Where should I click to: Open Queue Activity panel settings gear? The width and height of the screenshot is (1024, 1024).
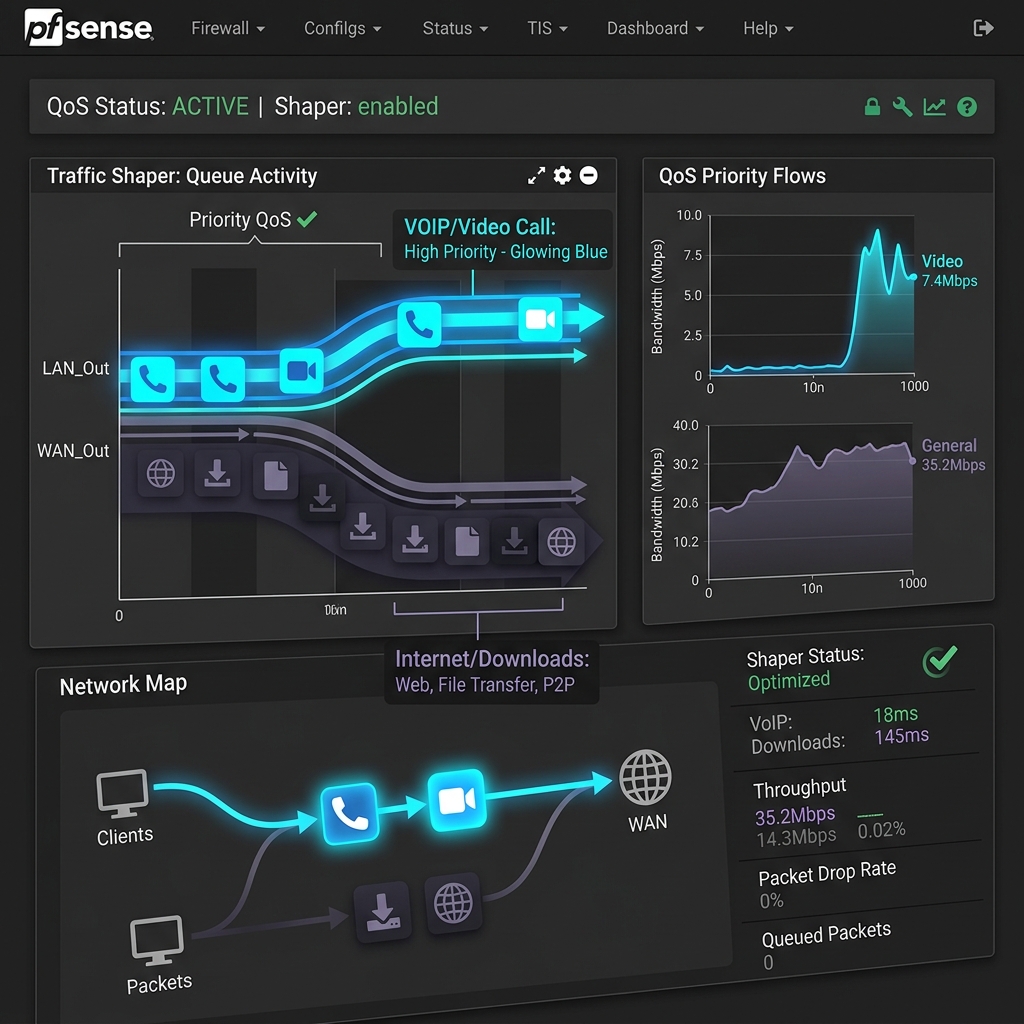[562, 175]
